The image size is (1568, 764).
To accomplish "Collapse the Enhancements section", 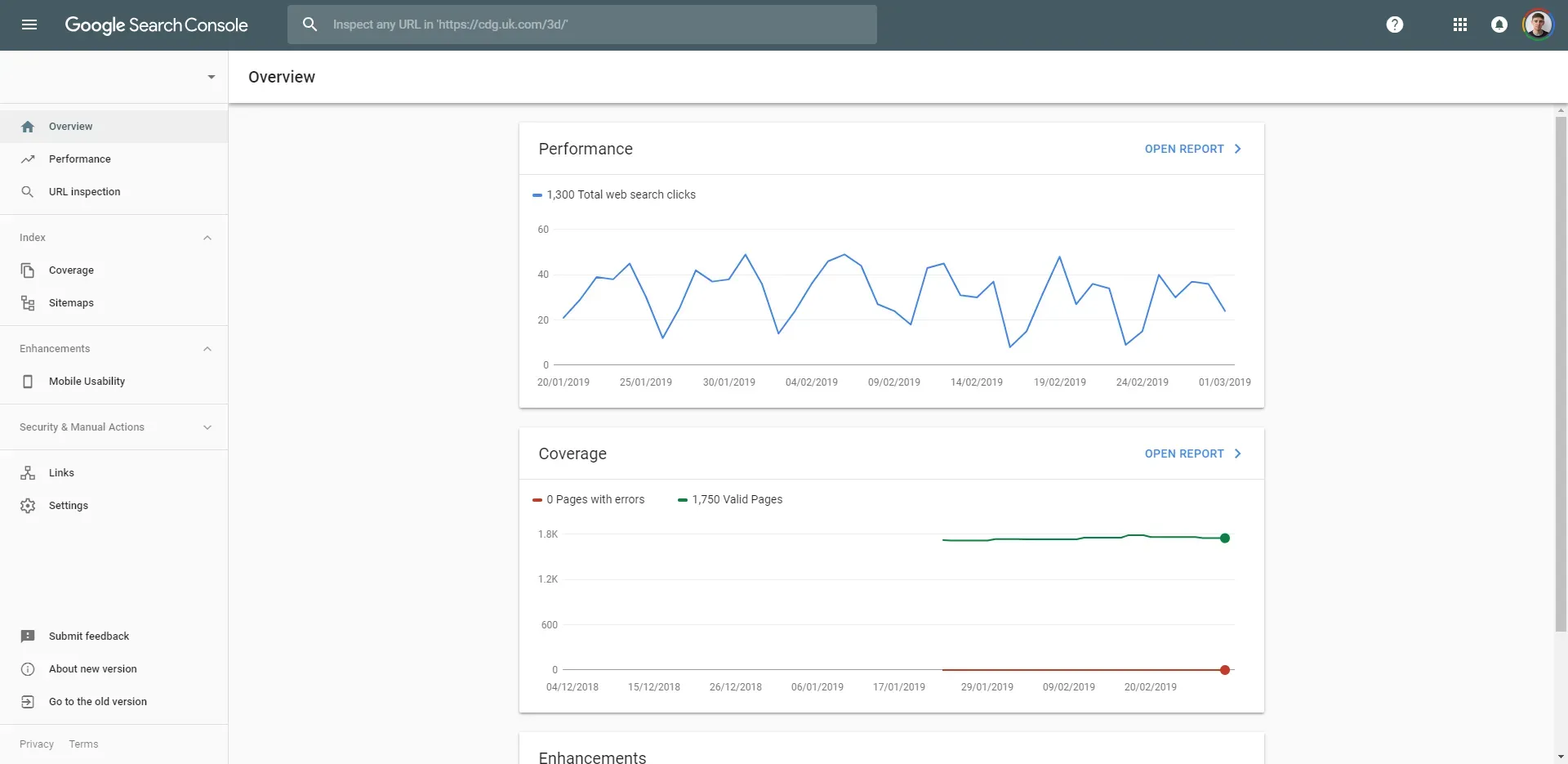I will pyautogui.click(x=207, y=349).
